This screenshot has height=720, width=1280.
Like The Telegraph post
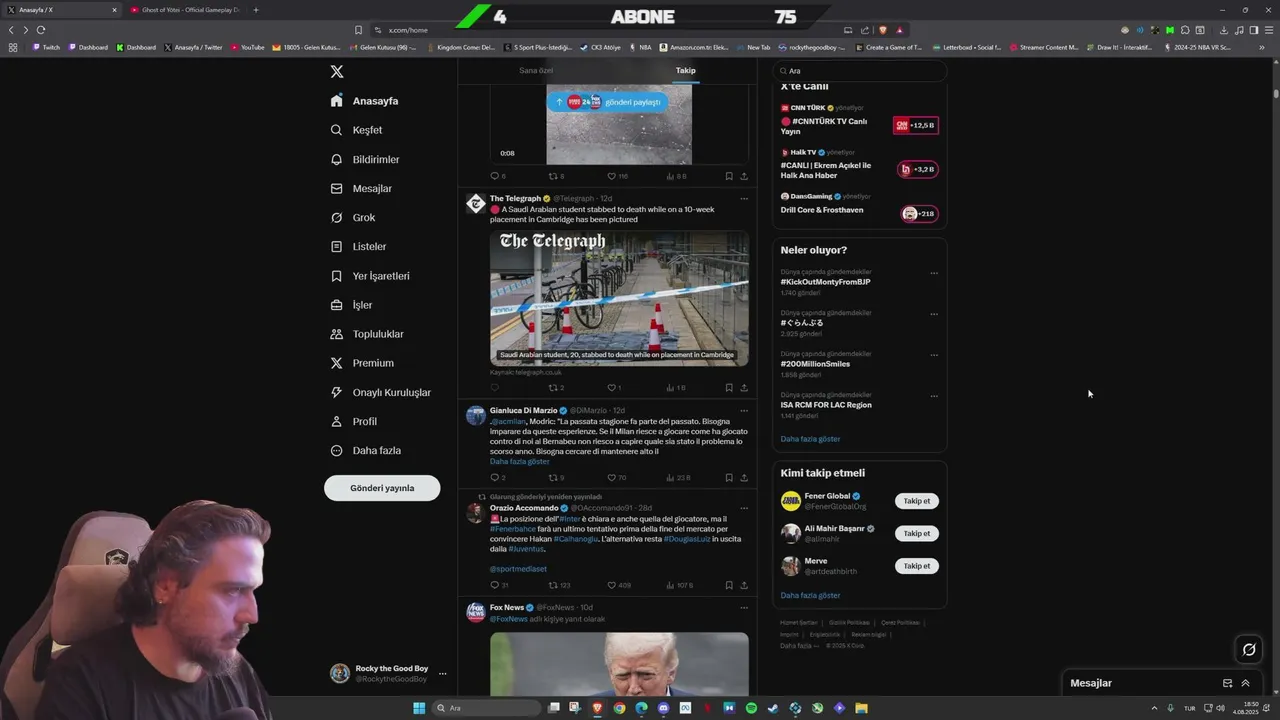(614, 387)
